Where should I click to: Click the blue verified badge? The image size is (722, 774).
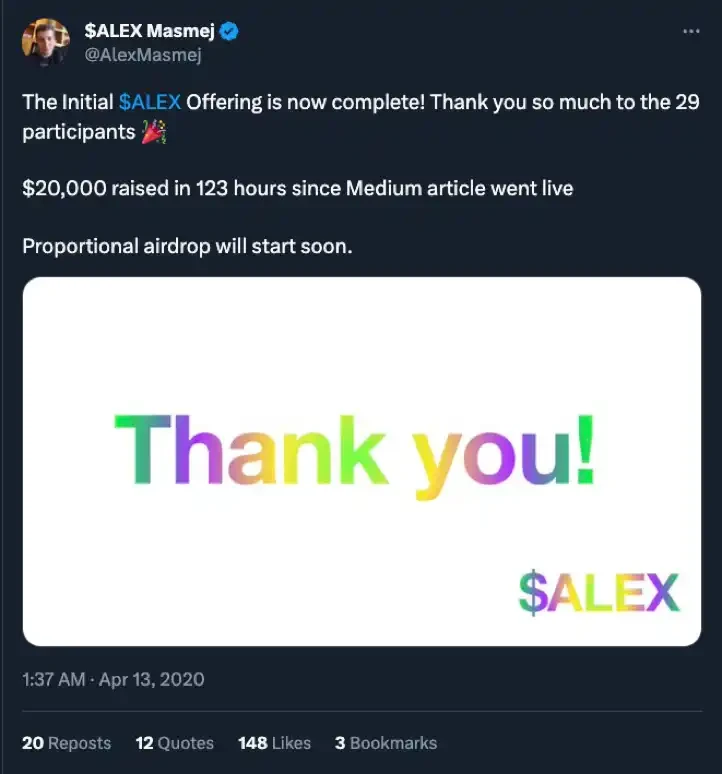point(230,32)
